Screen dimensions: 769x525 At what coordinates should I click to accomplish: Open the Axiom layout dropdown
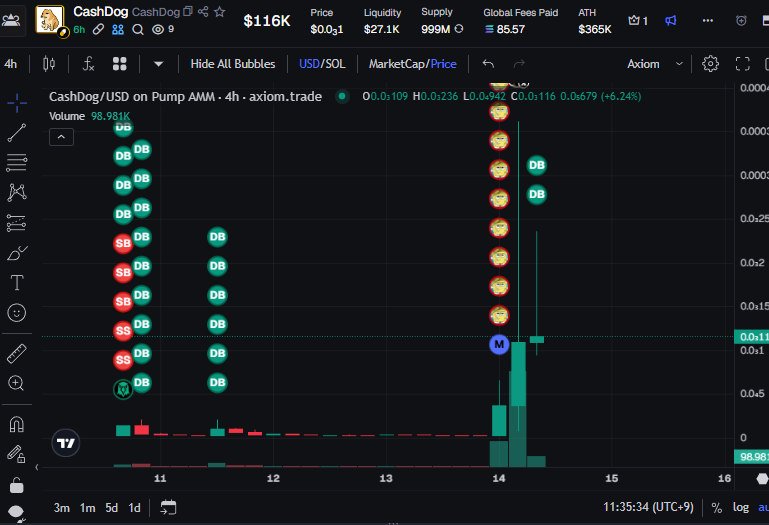[x=655, y=64]
